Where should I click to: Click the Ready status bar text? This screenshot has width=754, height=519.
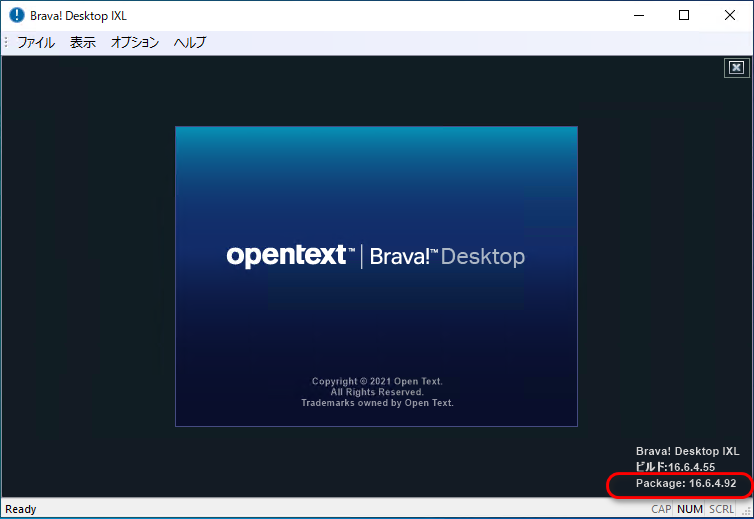pyautogui.click(x=21, y=509)
